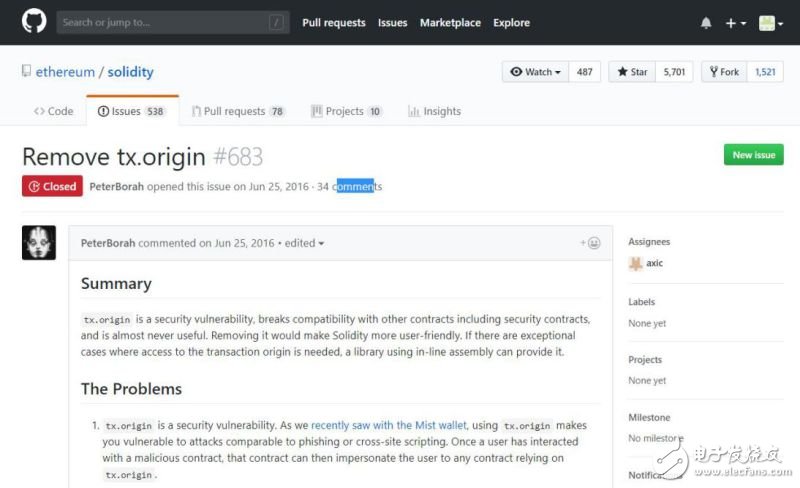Screen dimensions: 800x488
Task: Open the recently saw with the Mist wallet link
Action: click(x=389, y=425)
